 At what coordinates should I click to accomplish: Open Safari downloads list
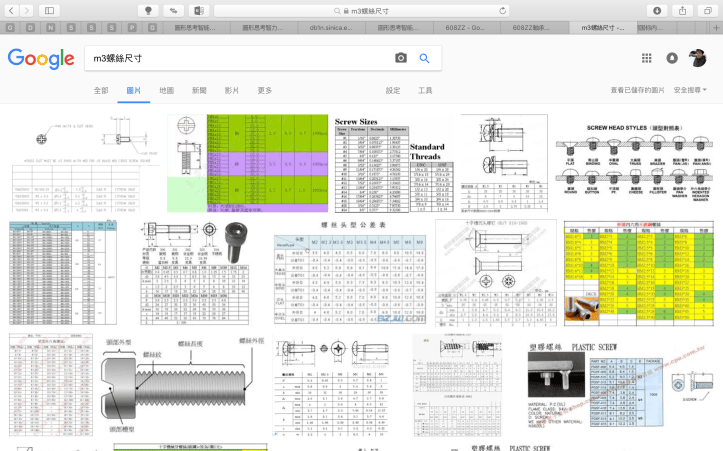tap(657, 10)
